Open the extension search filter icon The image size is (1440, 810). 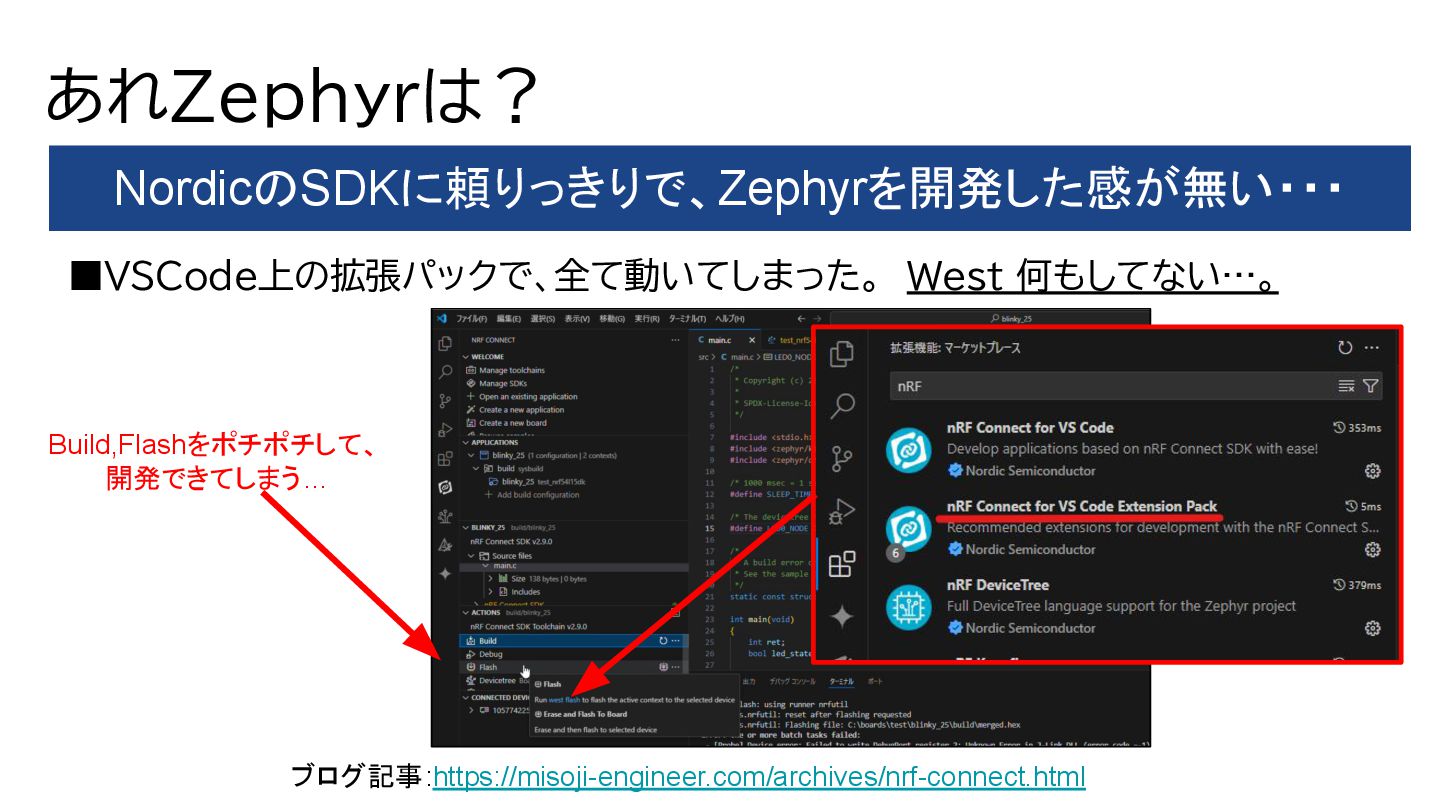pyautogui.click(x=1371, y=386)
